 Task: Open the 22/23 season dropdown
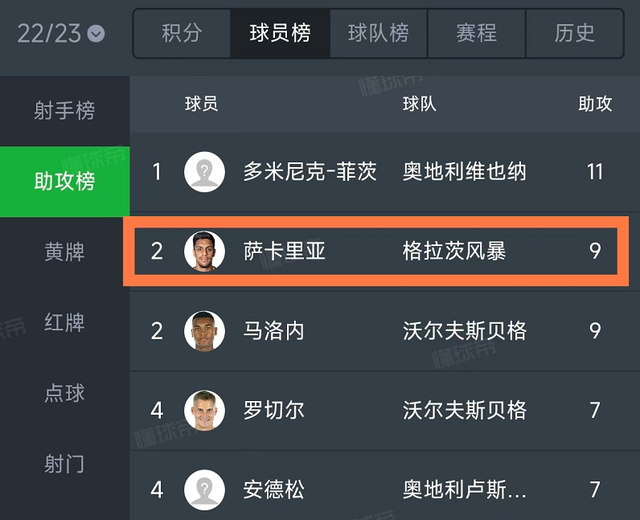(x=61, y=33)
